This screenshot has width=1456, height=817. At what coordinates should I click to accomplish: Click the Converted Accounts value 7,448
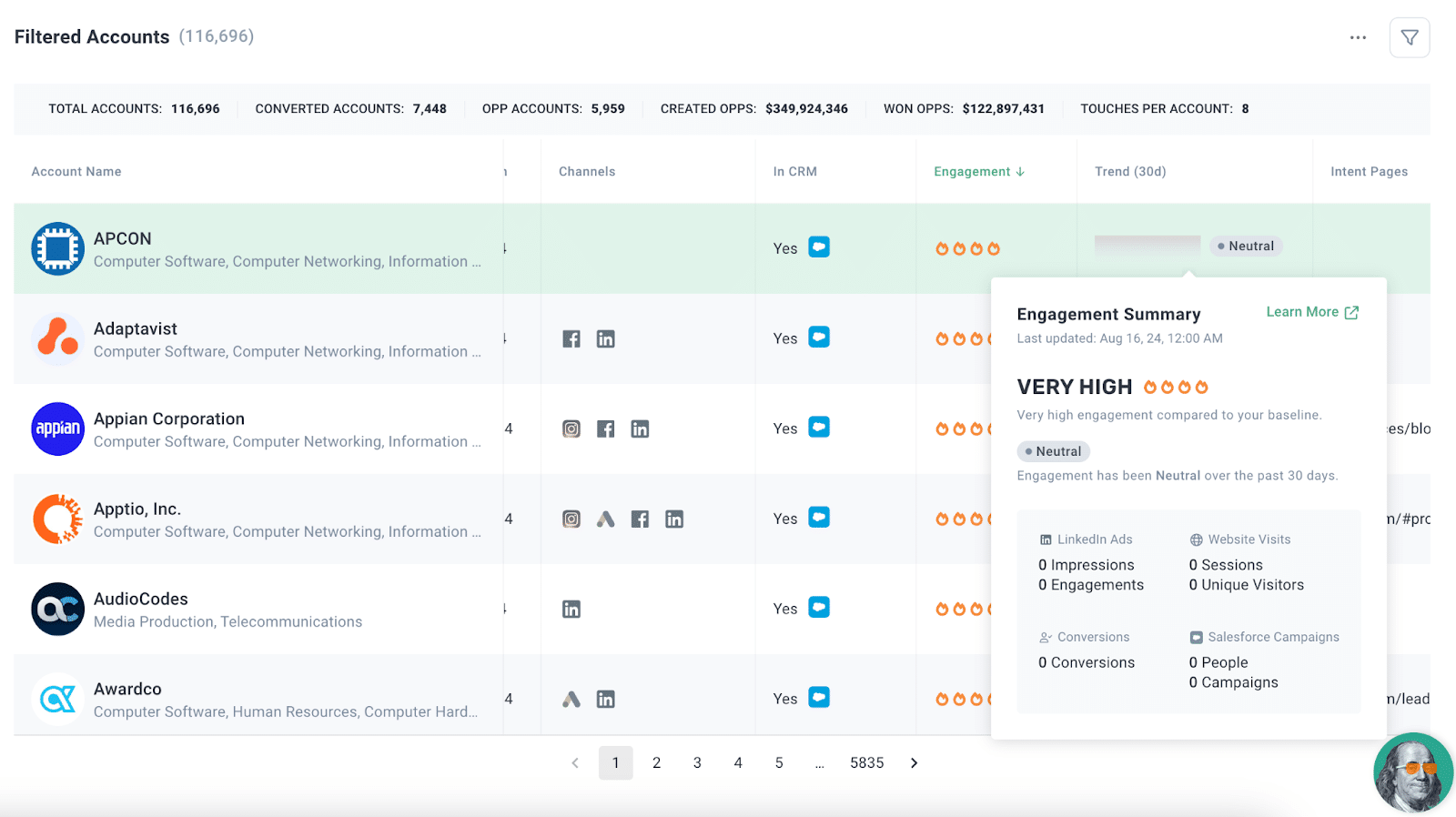coord(430,109)
